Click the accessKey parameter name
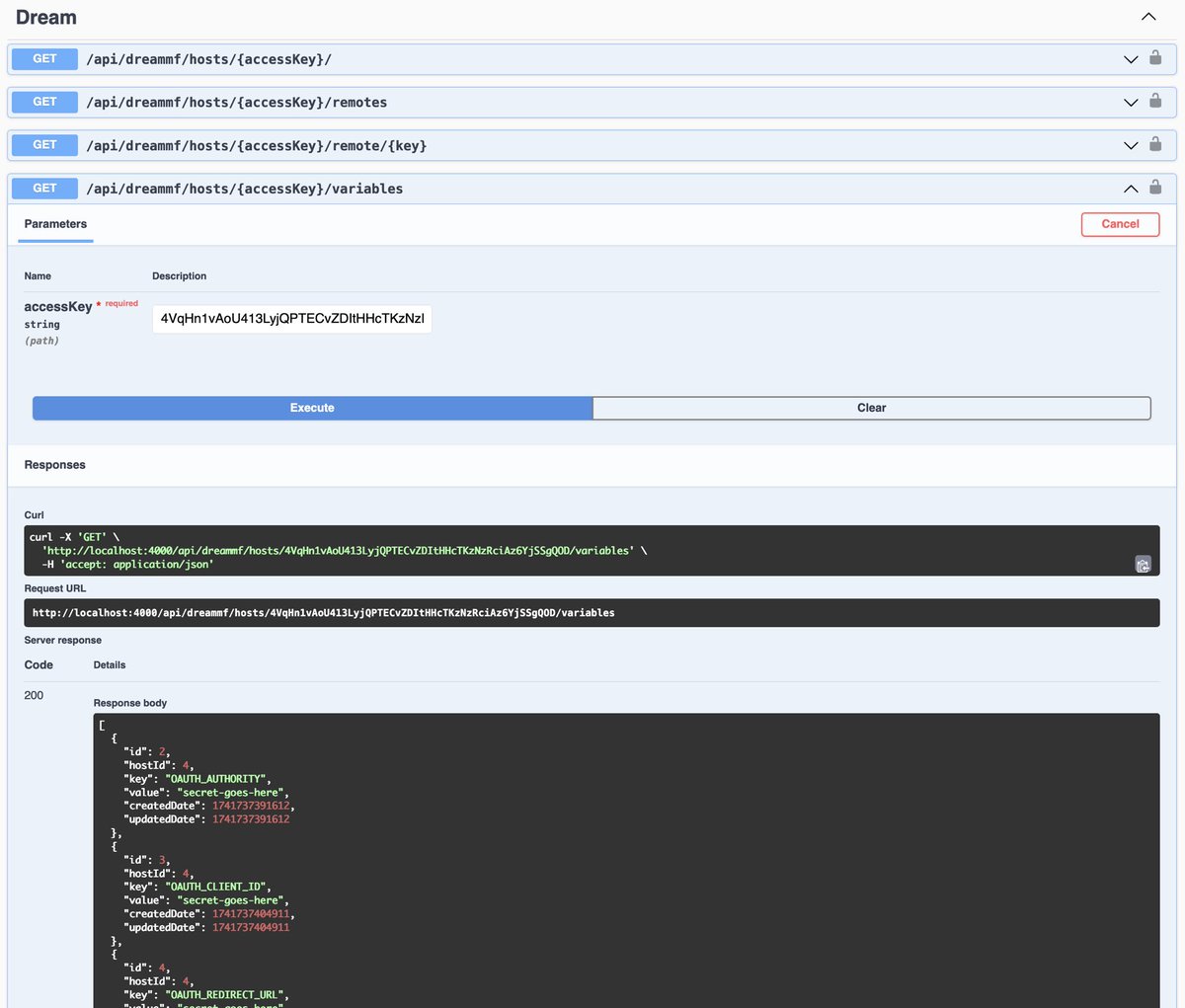 click(58, 307)
